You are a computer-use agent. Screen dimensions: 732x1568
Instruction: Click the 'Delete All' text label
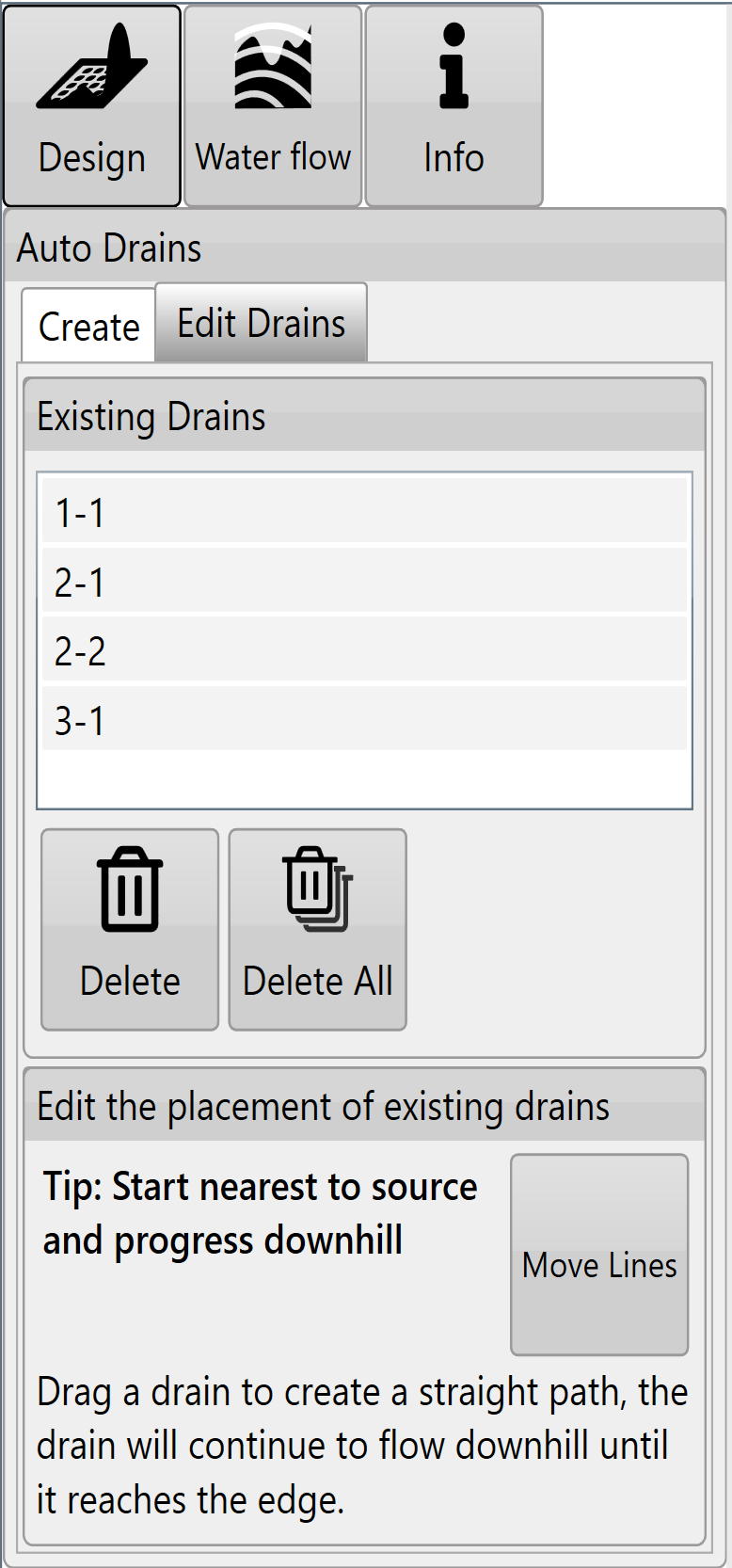coord(318,981)
